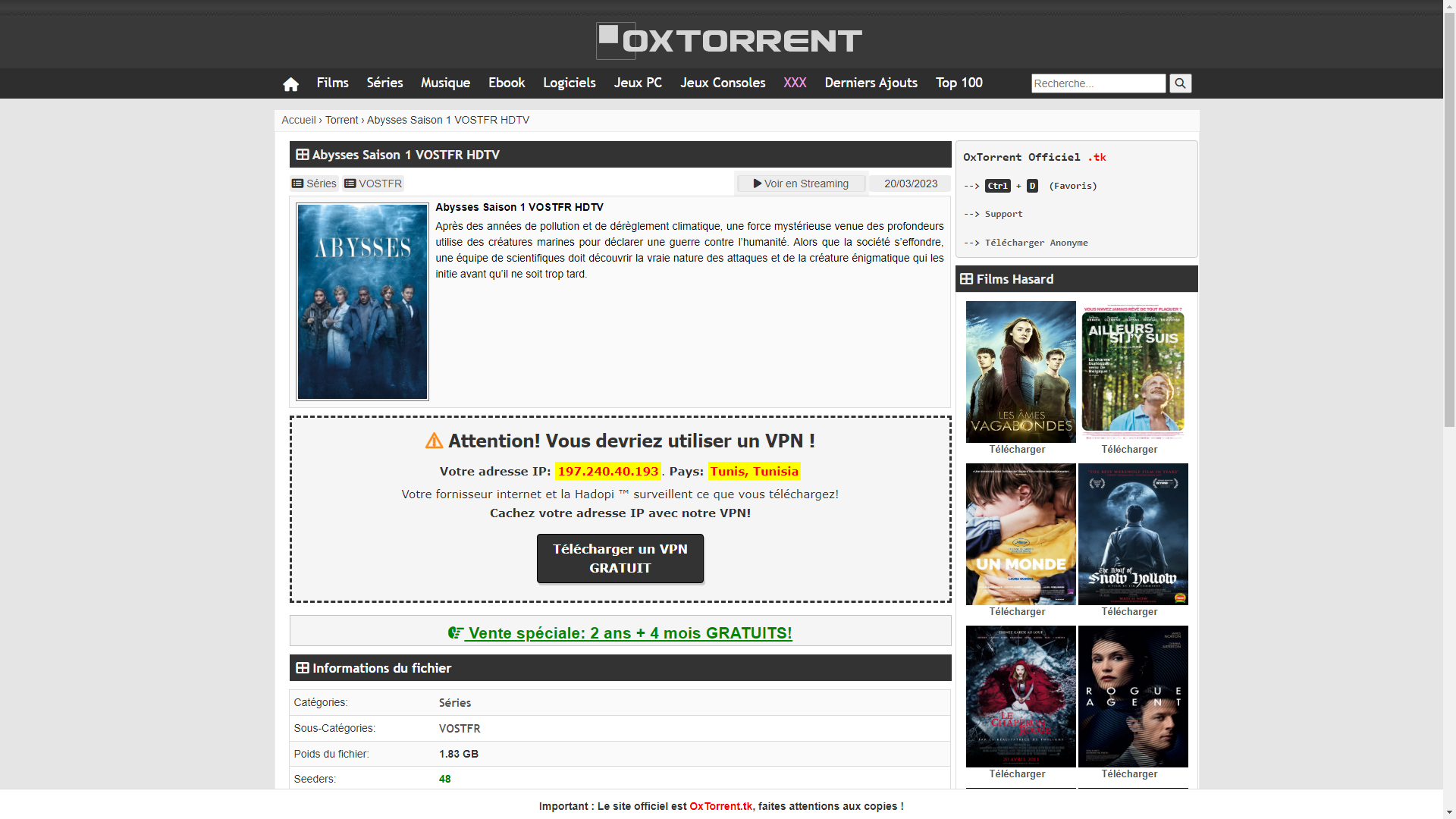Open the Films menu
The width and height of the screenshot is (1456, 819).
pyautogui.click(x=333, y=83)
